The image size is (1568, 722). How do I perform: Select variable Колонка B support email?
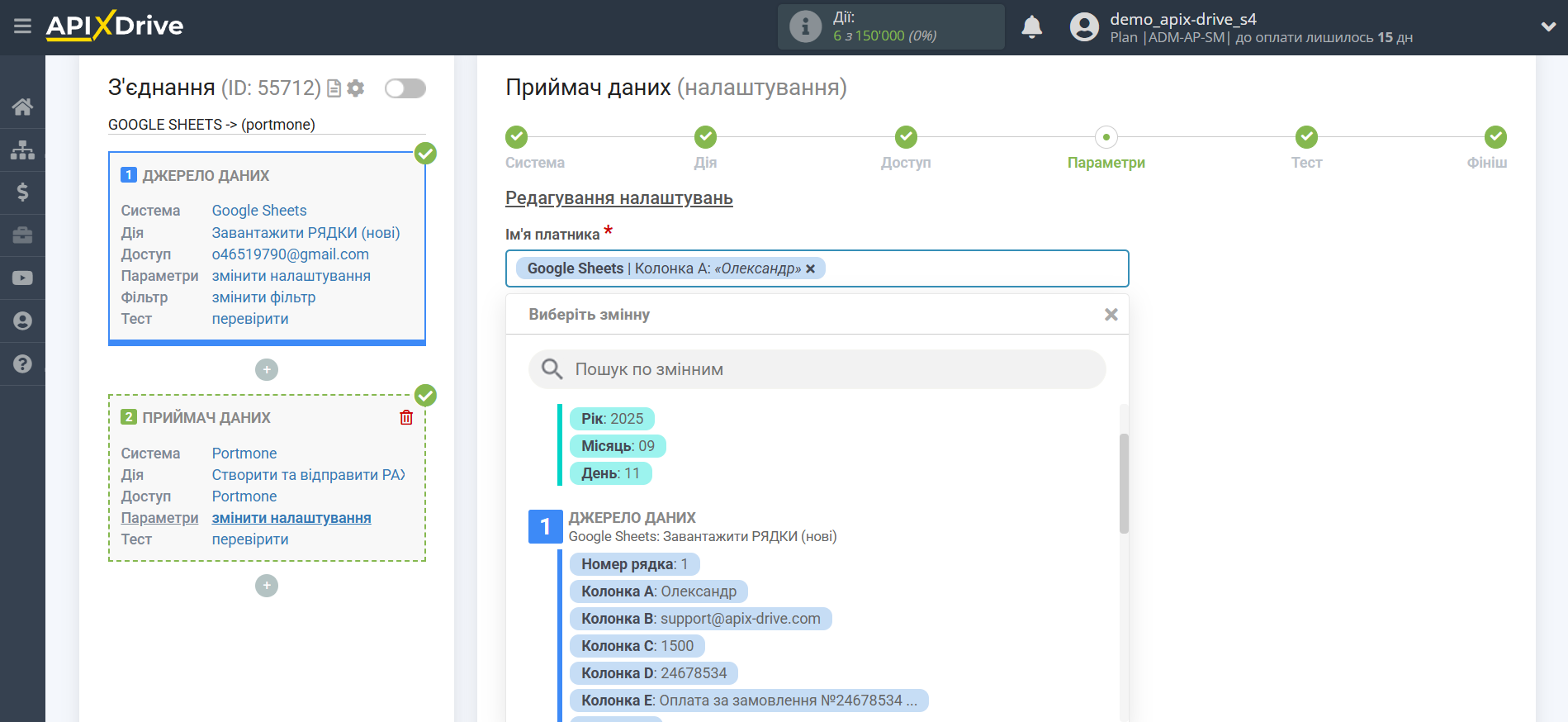click(x=700, y=619)
